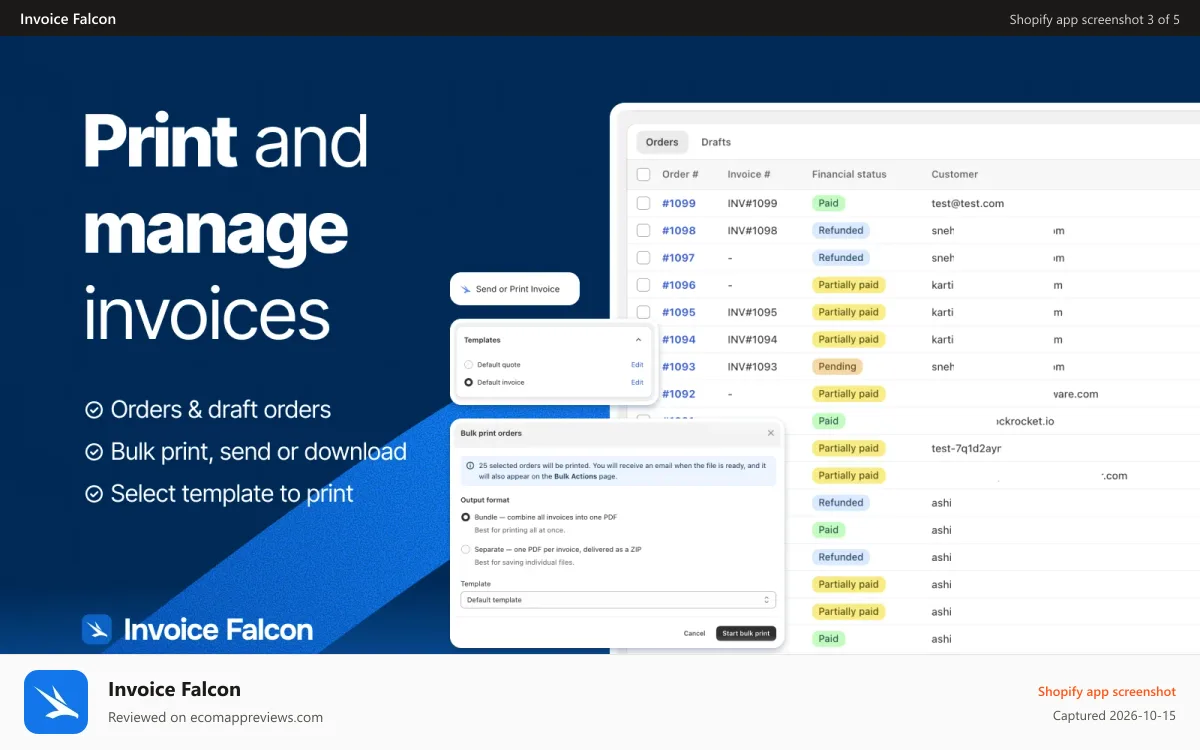Click the Shopify app screenshot 3 of 5 label
This screenshot has width=1200, height=750.
pos(1095,19)
